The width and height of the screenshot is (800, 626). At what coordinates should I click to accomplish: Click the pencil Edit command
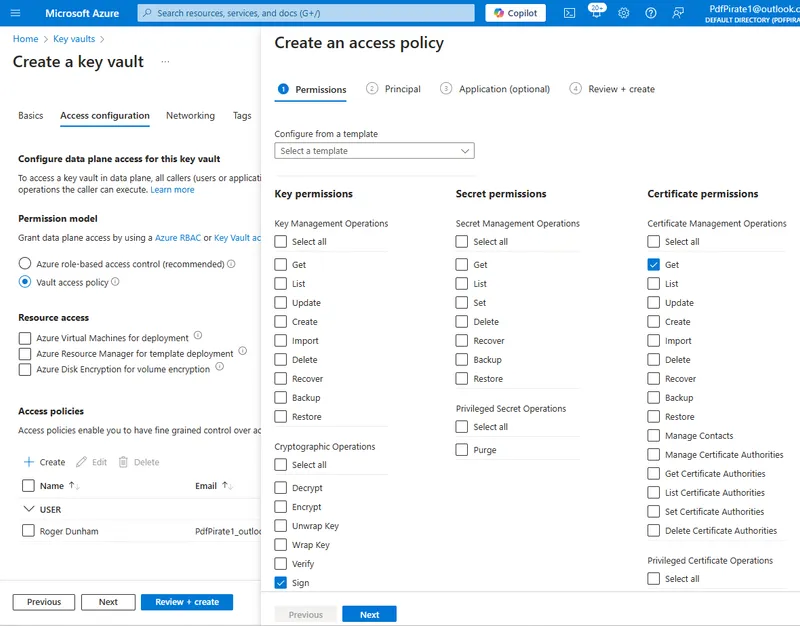tap(91, 462)
